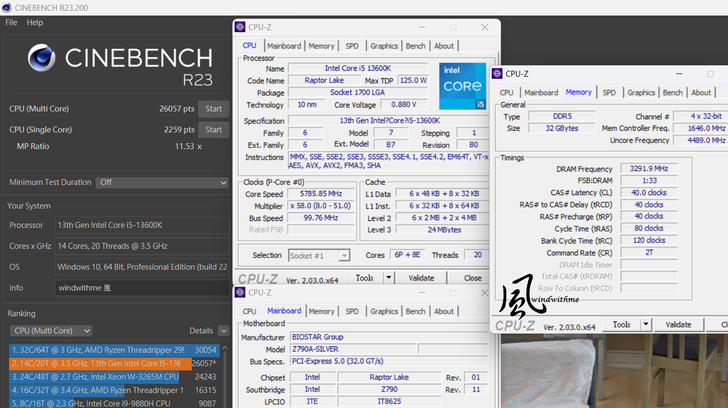Screen dimensions: 728x408
Task: Click CPU-Z icon in the Memory window title bar
Action: pyautogui.click(x=498, y=73)
